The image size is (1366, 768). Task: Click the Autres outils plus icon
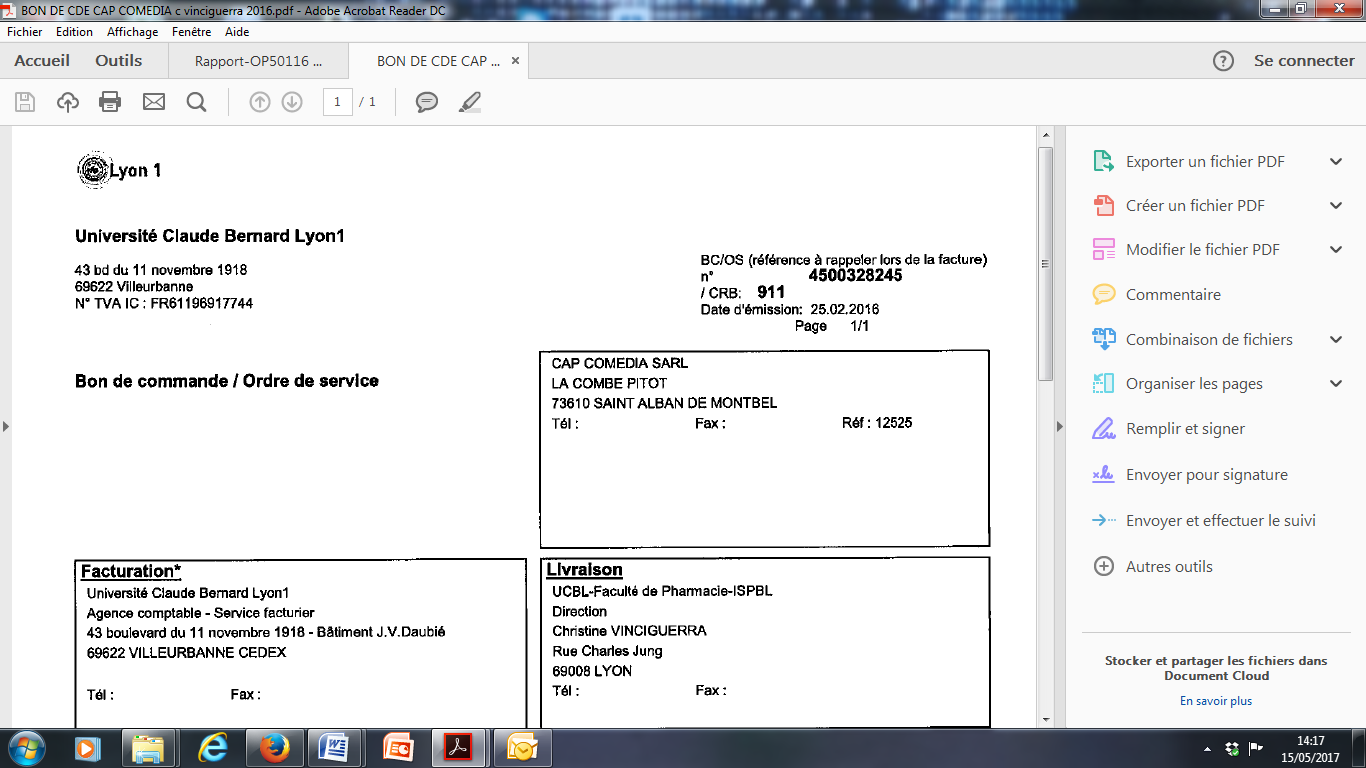point(1103,566)
